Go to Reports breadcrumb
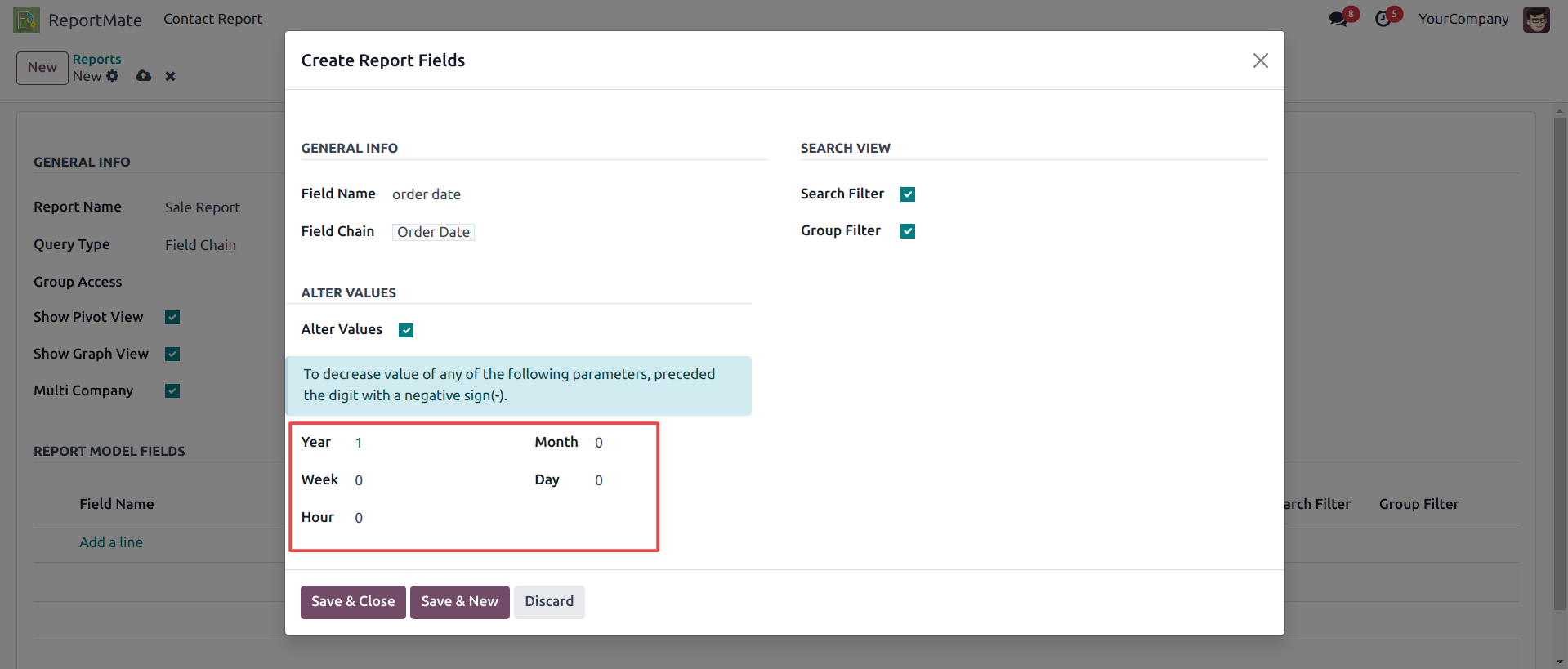Viewport: 1568px width, 669px height. pyautogui.click(x=96, y=59)
